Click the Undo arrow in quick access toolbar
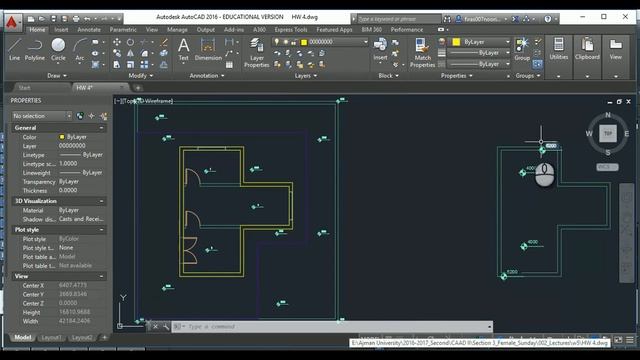Image resolution: width=640 pixels, height=360 pixels. (87, 19)
